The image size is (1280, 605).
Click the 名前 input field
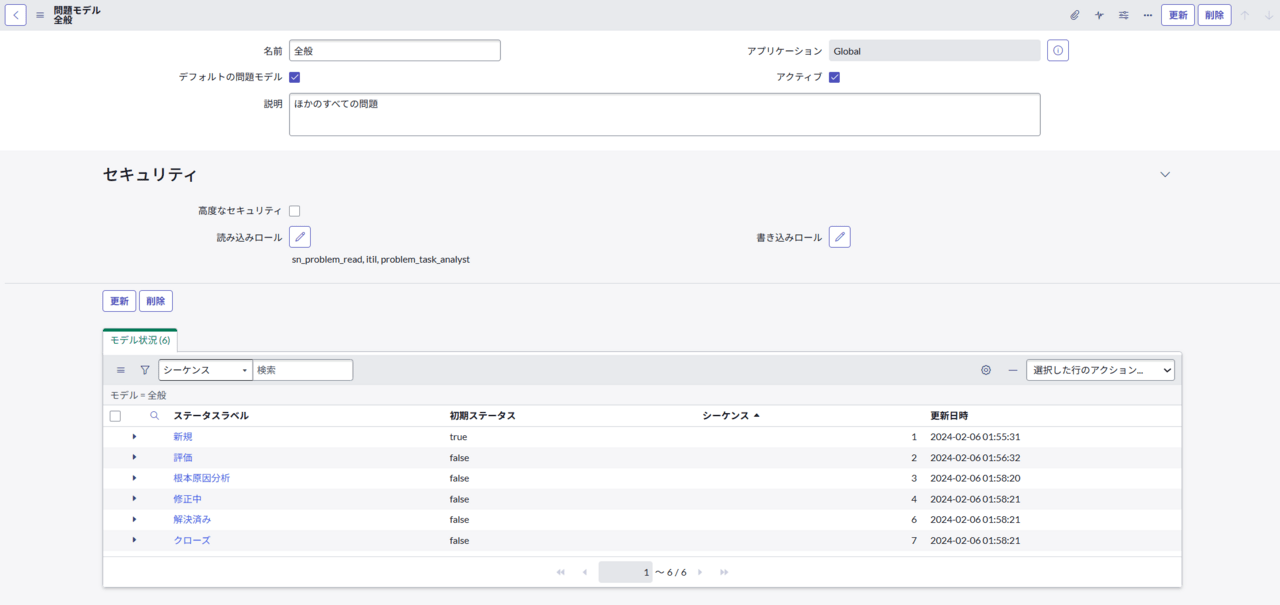click(x=394, y=51)
